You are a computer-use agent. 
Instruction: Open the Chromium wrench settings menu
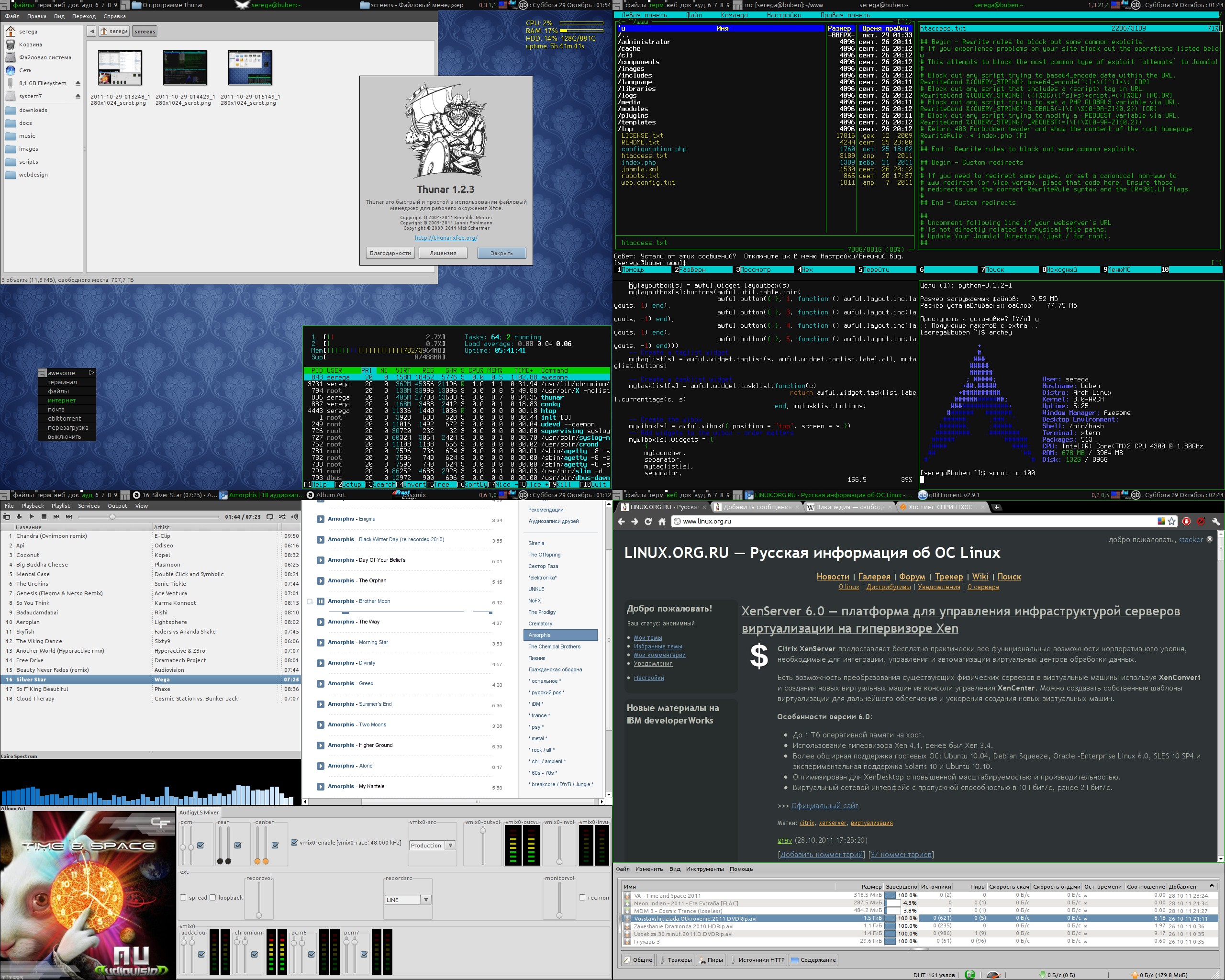(x=1216, y=521)
